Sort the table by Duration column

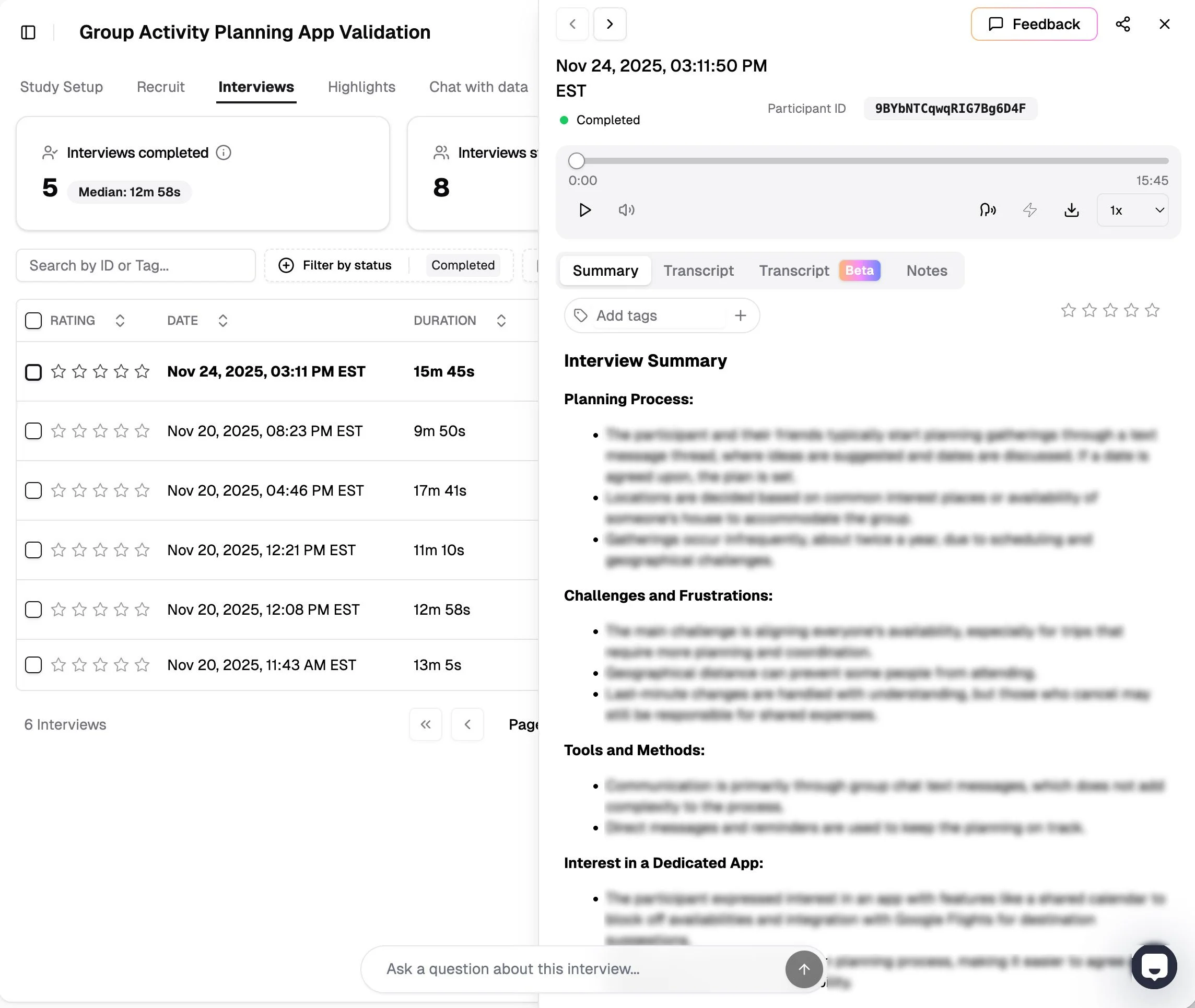(501, 321)
